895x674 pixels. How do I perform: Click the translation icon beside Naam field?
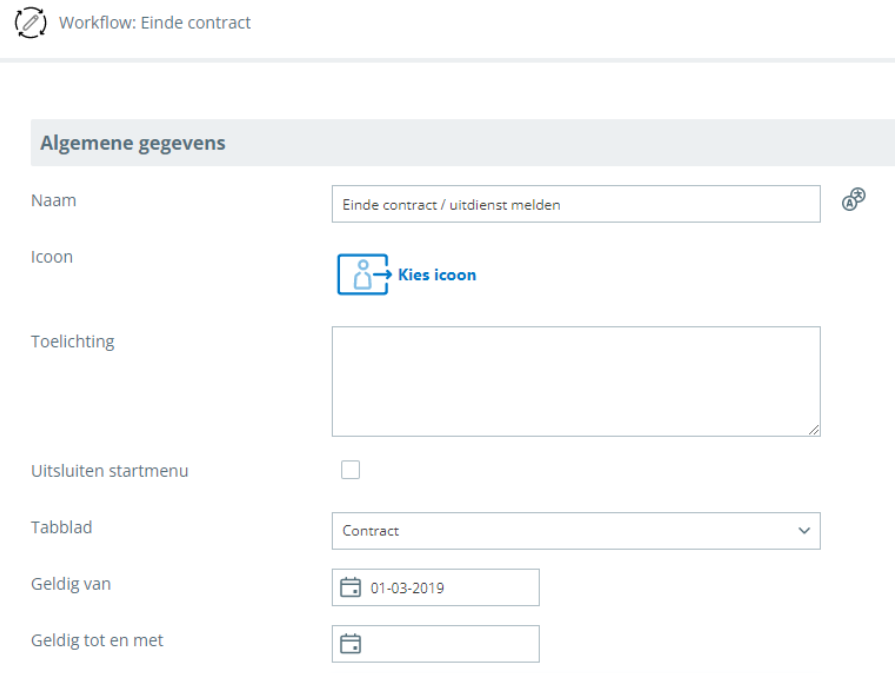click(853, 200)
